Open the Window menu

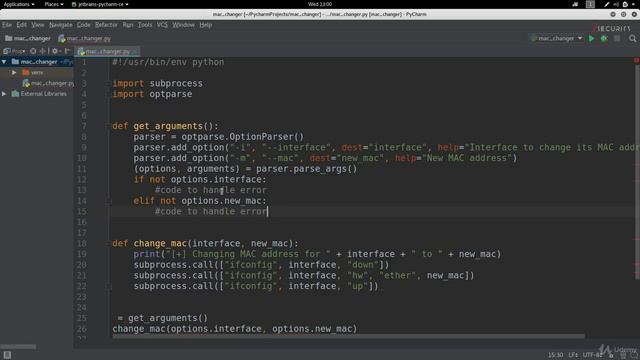[x=183, y=25]
